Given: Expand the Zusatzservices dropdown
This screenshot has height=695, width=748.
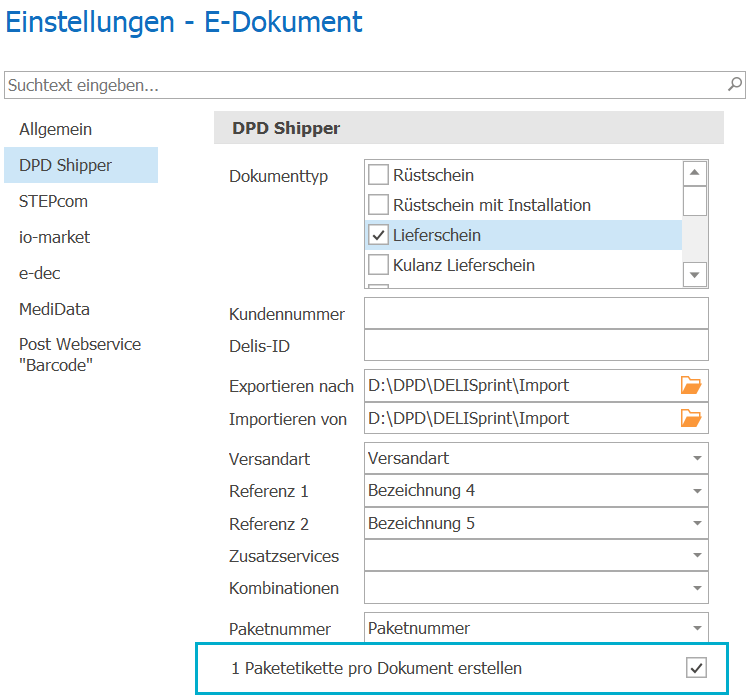Looking at the screenshot, I should point(697,555).
